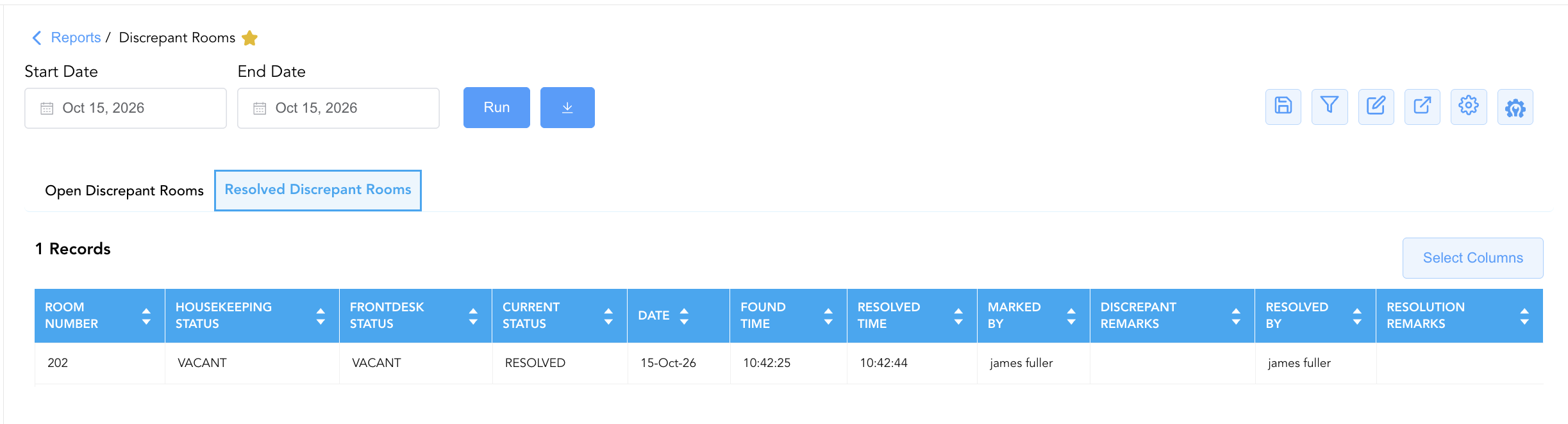
Task: Click the Start Date calendar icon
Action: (x=47, y=108)
